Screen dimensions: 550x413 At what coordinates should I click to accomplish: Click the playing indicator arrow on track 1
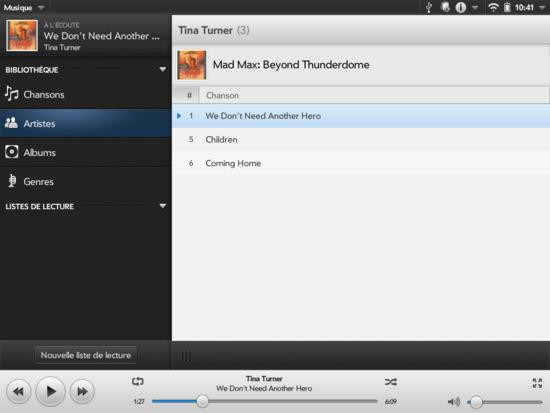point(179,116)
